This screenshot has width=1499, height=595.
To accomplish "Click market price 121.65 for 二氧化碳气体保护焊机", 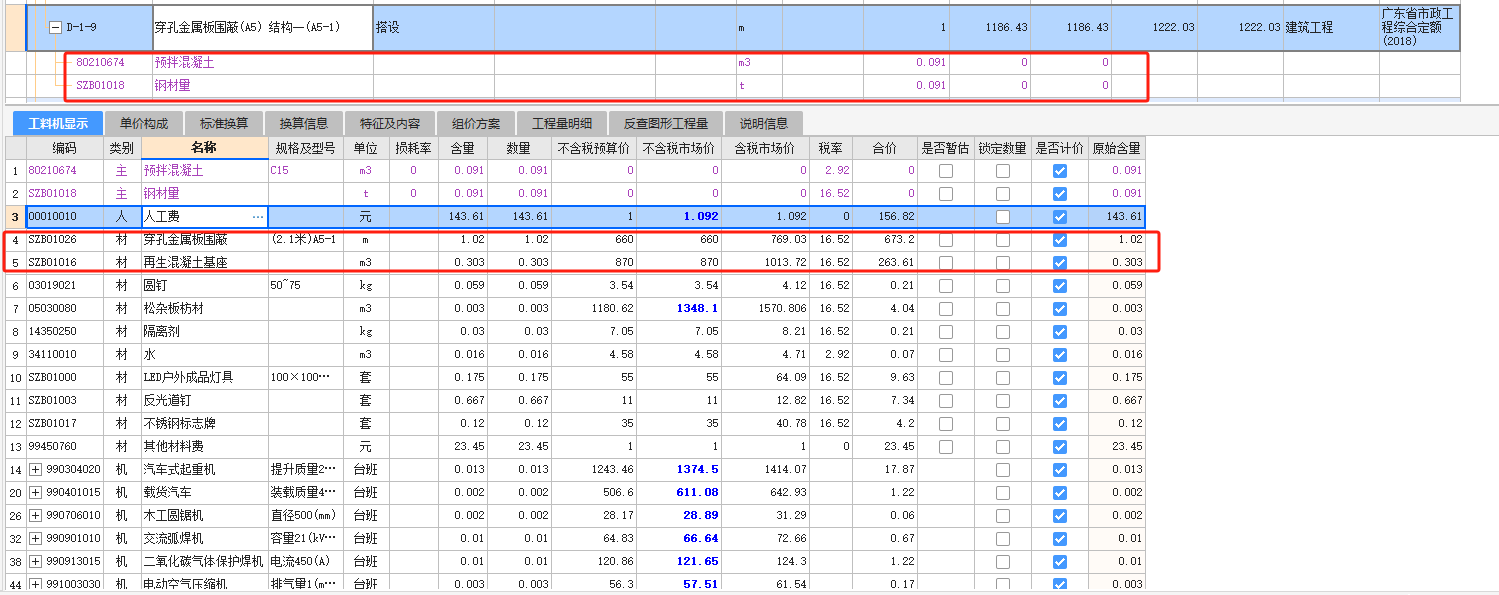I will 680,562.
